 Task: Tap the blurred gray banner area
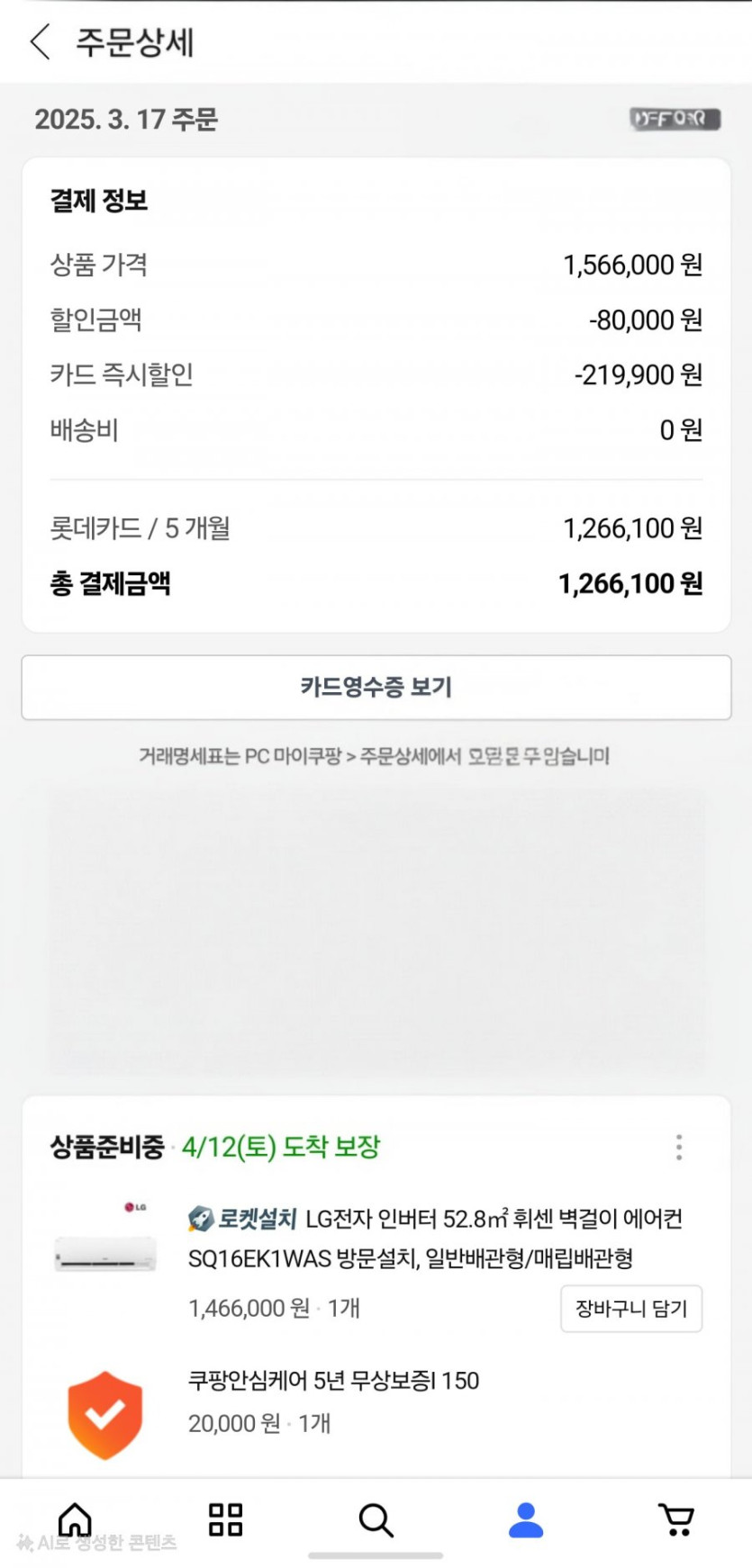376,932
